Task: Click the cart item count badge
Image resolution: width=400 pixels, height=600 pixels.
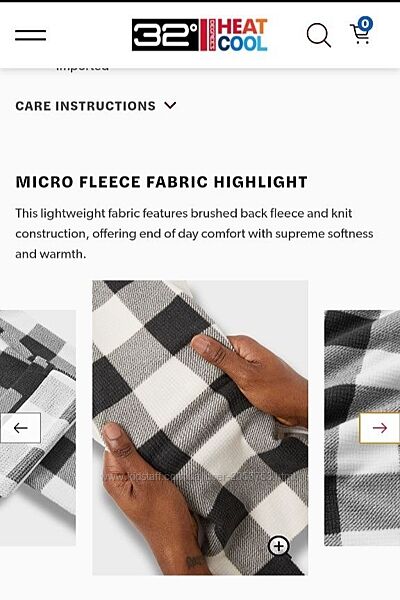Action: click(x=365, y=24)
